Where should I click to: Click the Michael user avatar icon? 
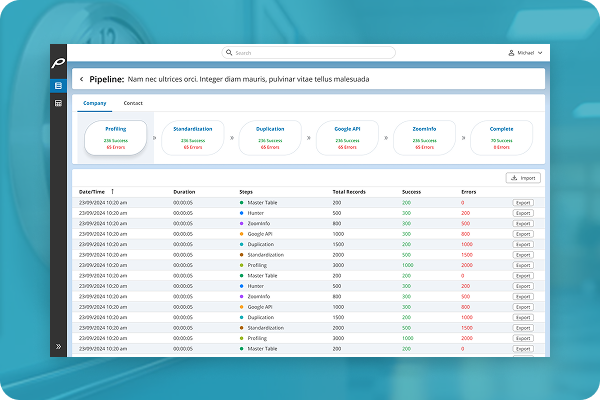click(x=511, y=52)
